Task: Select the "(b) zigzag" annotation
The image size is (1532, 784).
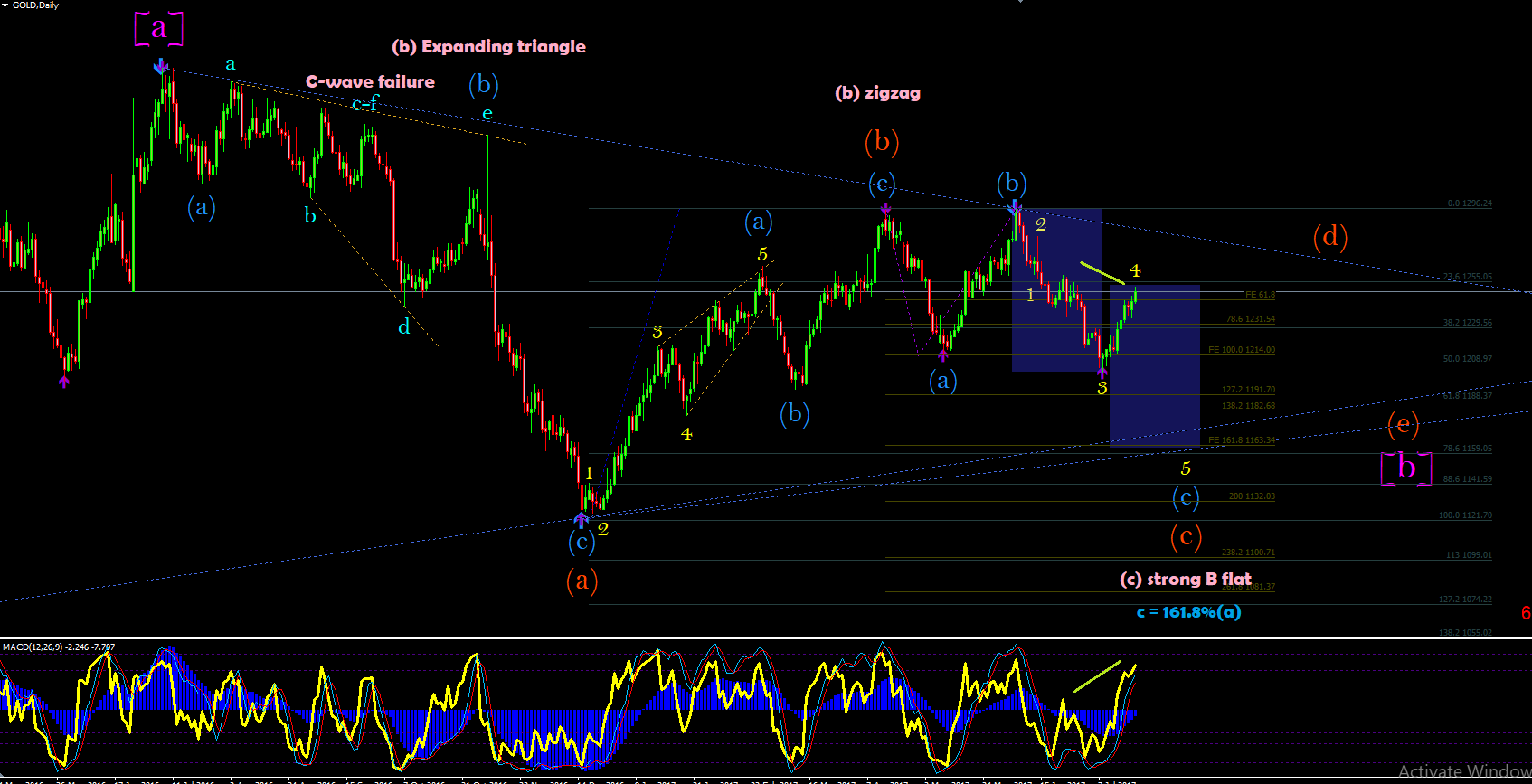Action: pos(877,92)
